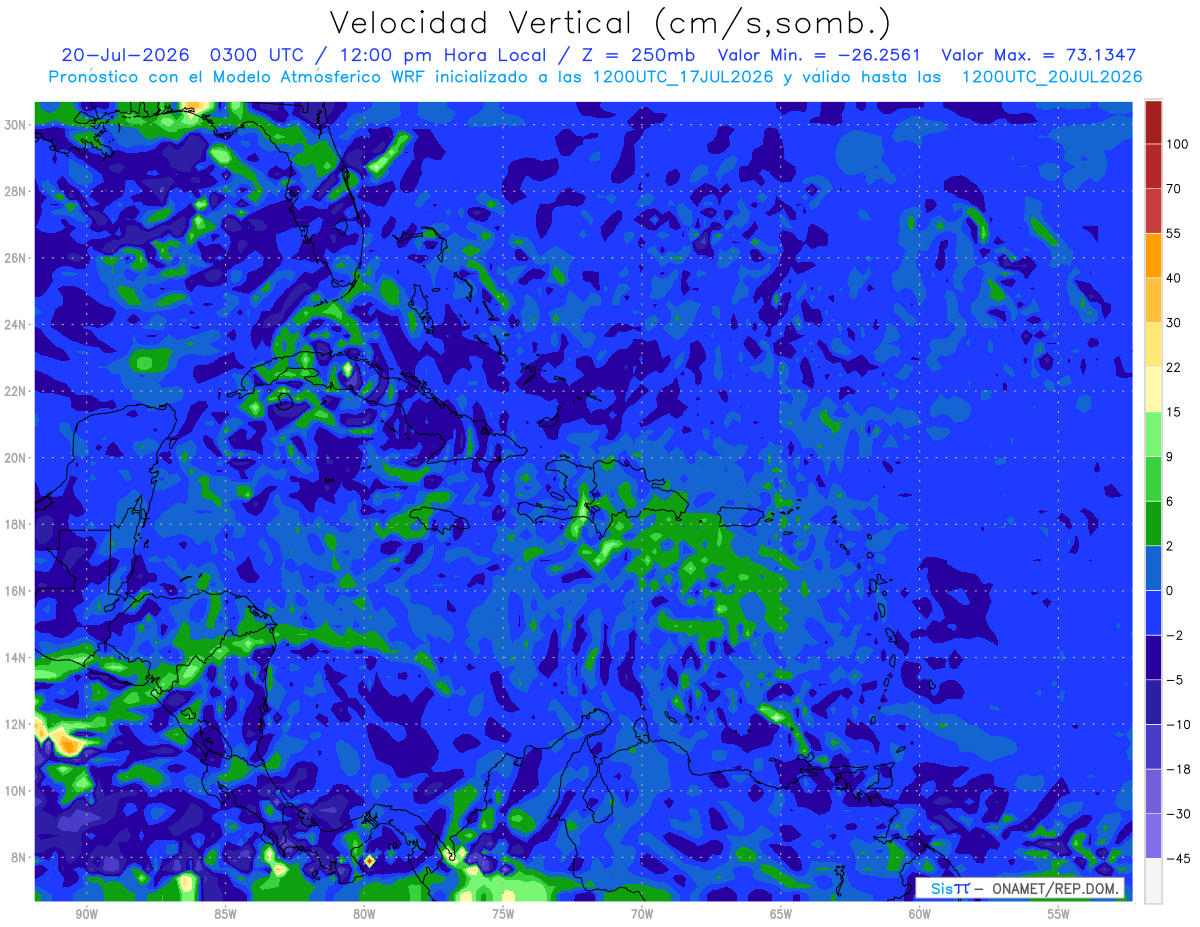This screenshot has height=927, width=1200.
Task: Click the dark green colorbar segment between 2 and 6
Action: pos(1153,523)
